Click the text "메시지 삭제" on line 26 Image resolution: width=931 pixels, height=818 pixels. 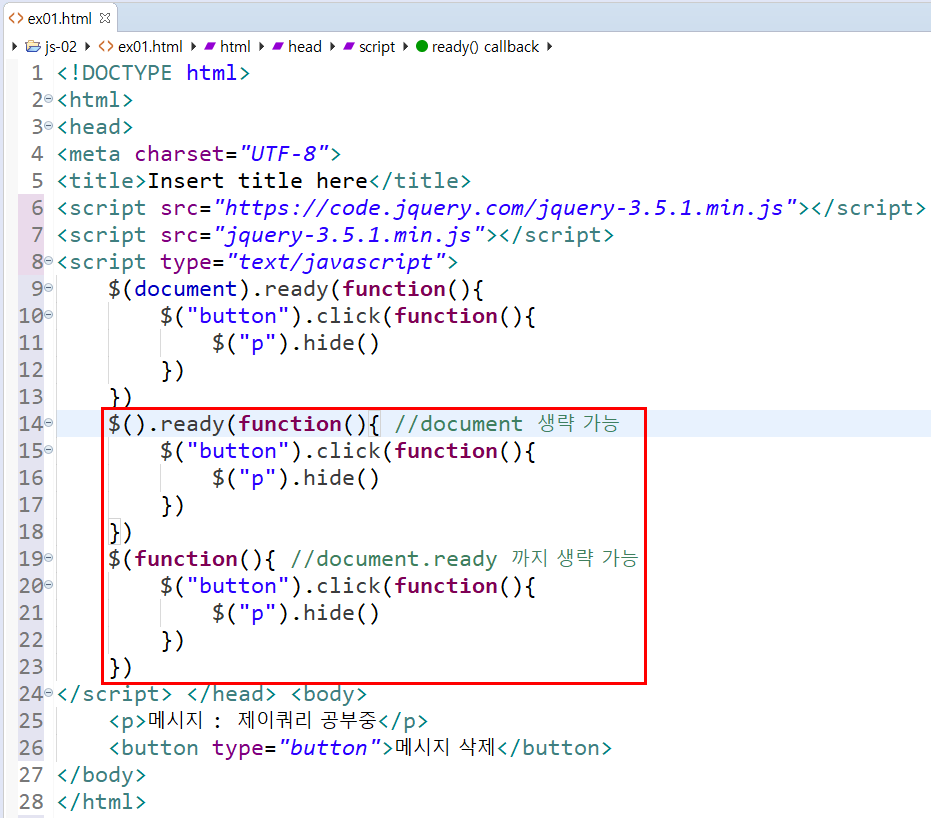pyautogui.click(x=445, y=747)
